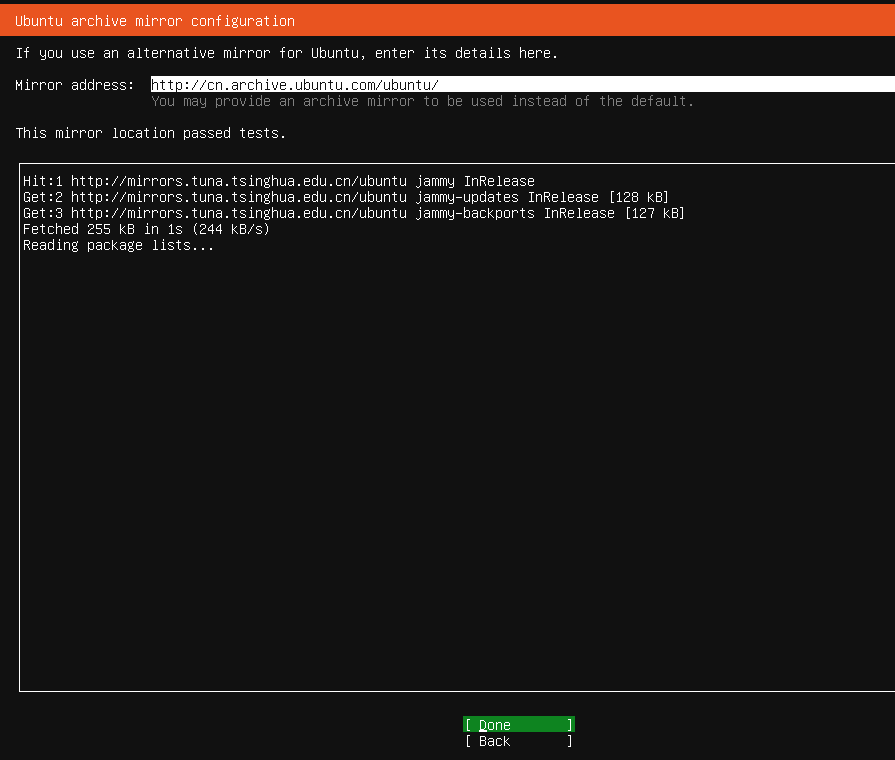
Task: Click the 'If you use an alternative mirror' instruction text
Action: (x=287, y=53)
